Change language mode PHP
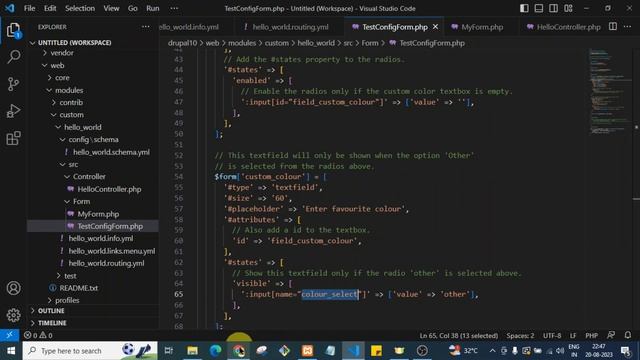The width and height of the screenshot is (640, 360). tap(591, 335)
